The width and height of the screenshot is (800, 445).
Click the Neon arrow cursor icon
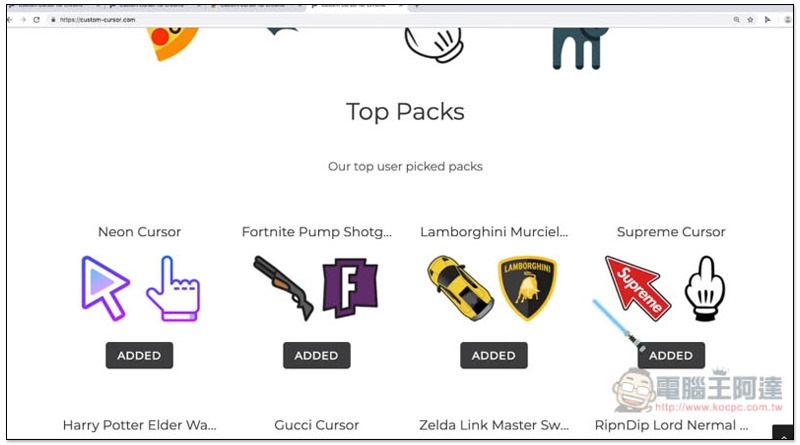[x=105, y=288]
